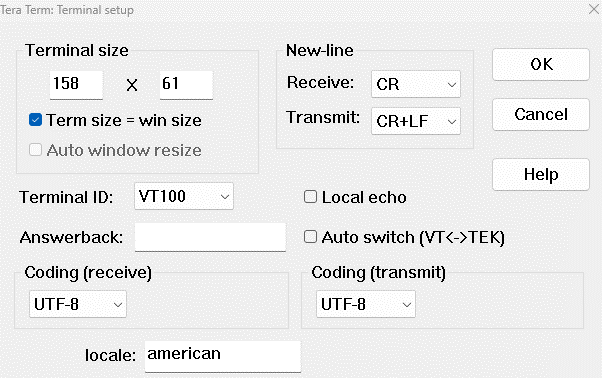Close the Terminal setup window
The image size is (602, 378).
pyautogui.click(x=594, y=9)
